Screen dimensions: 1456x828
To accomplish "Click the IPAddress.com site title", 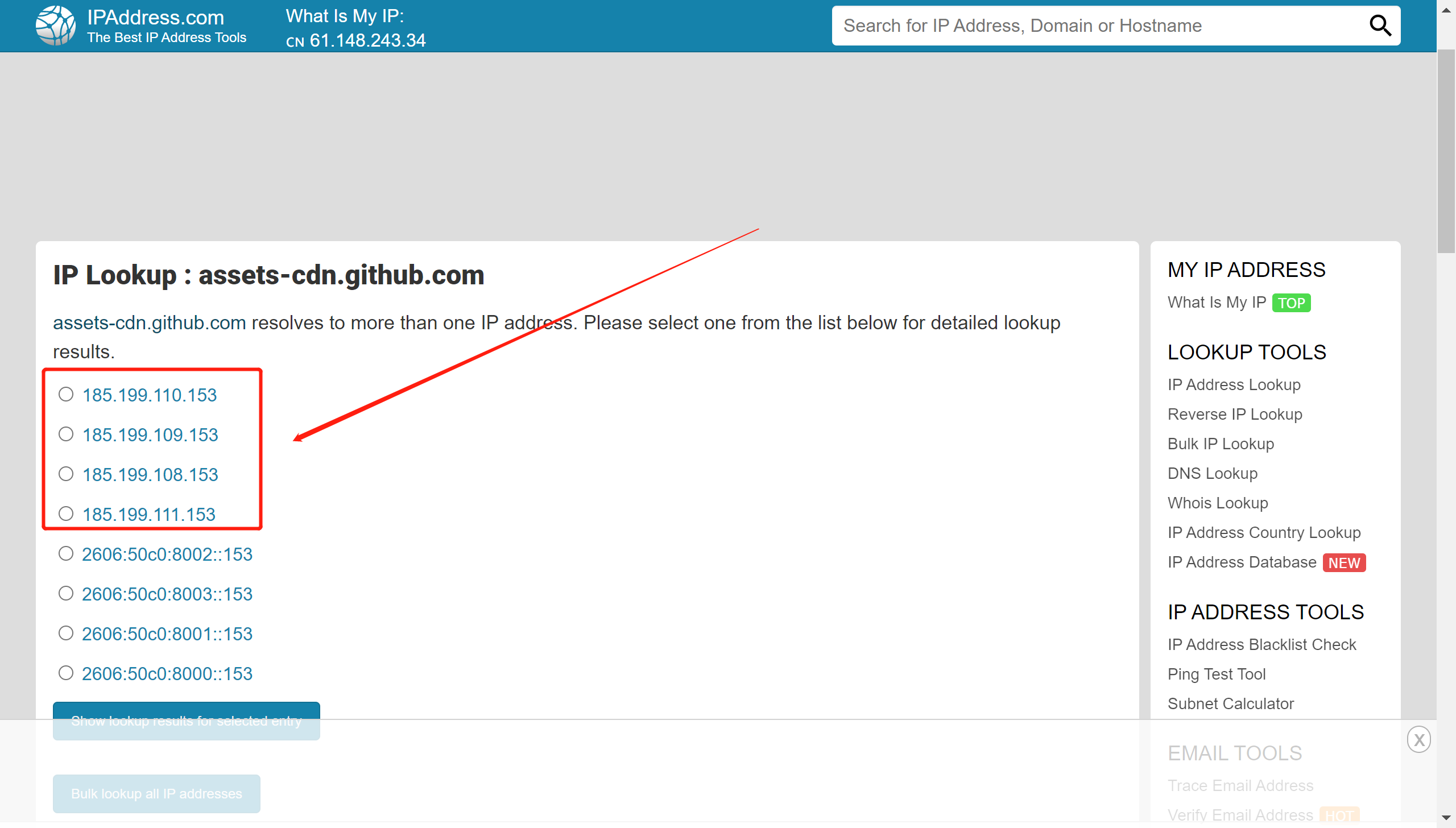I will [x=156, y=18].
